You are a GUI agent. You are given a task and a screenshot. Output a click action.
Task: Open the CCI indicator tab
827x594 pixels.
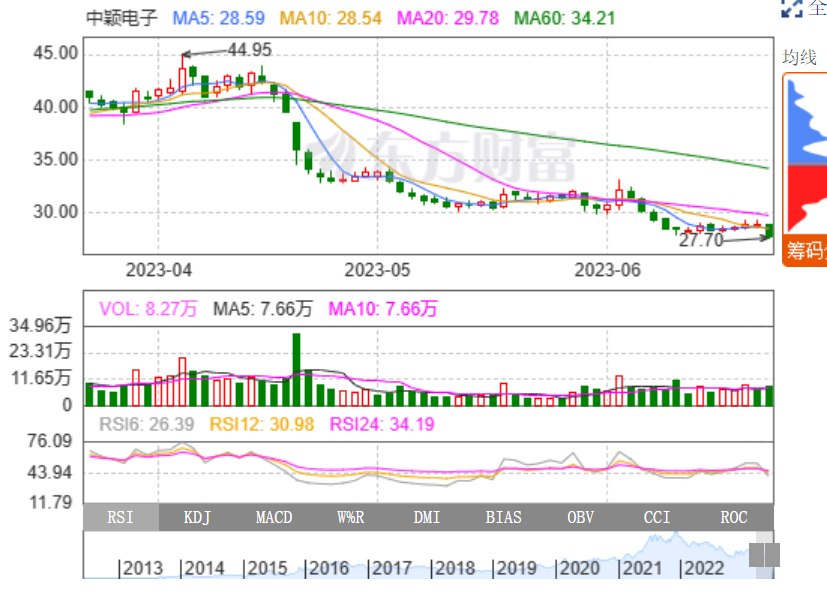(658, 517)
